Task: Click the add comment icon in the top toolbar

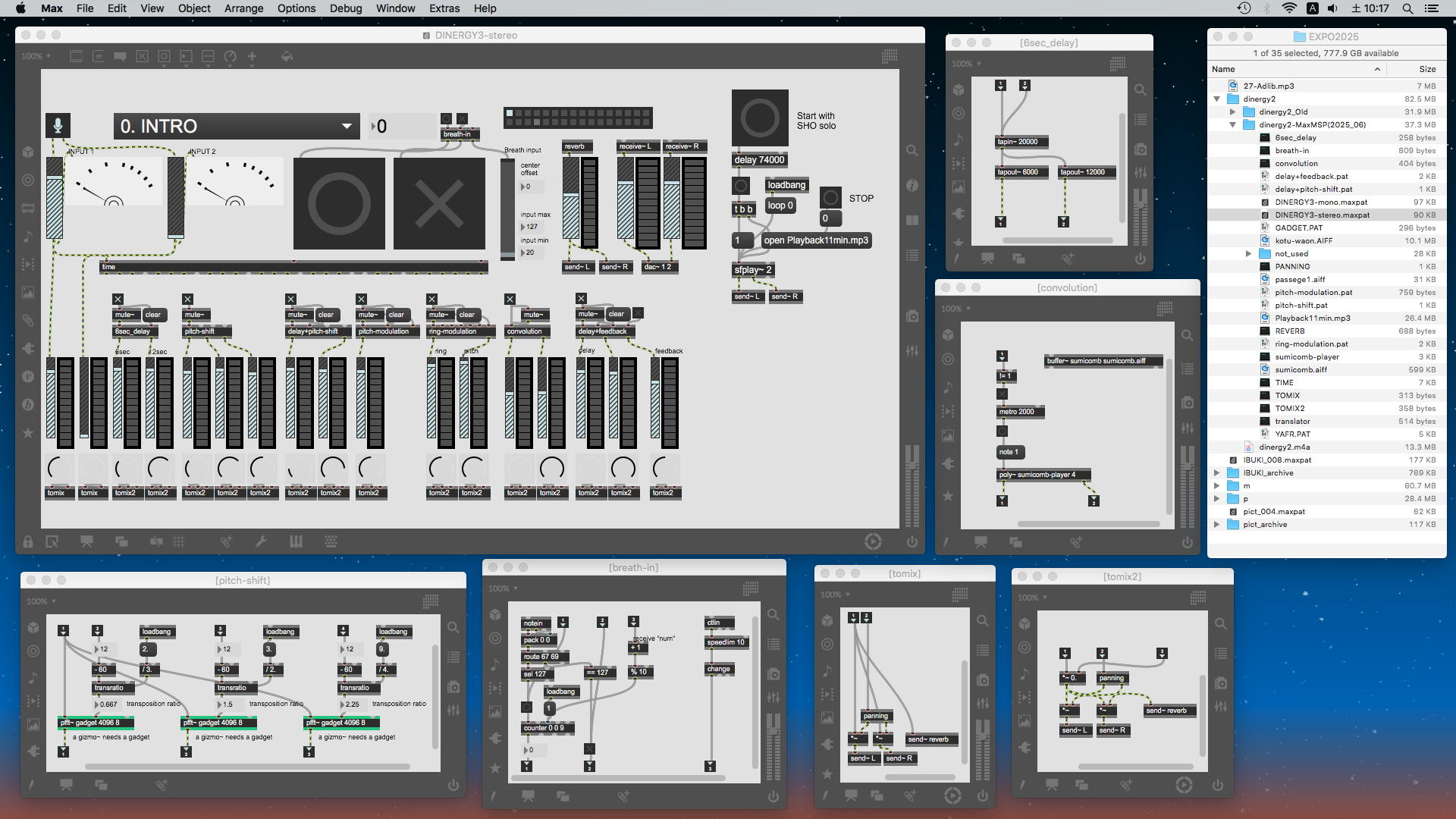Action: pos(120,56)
